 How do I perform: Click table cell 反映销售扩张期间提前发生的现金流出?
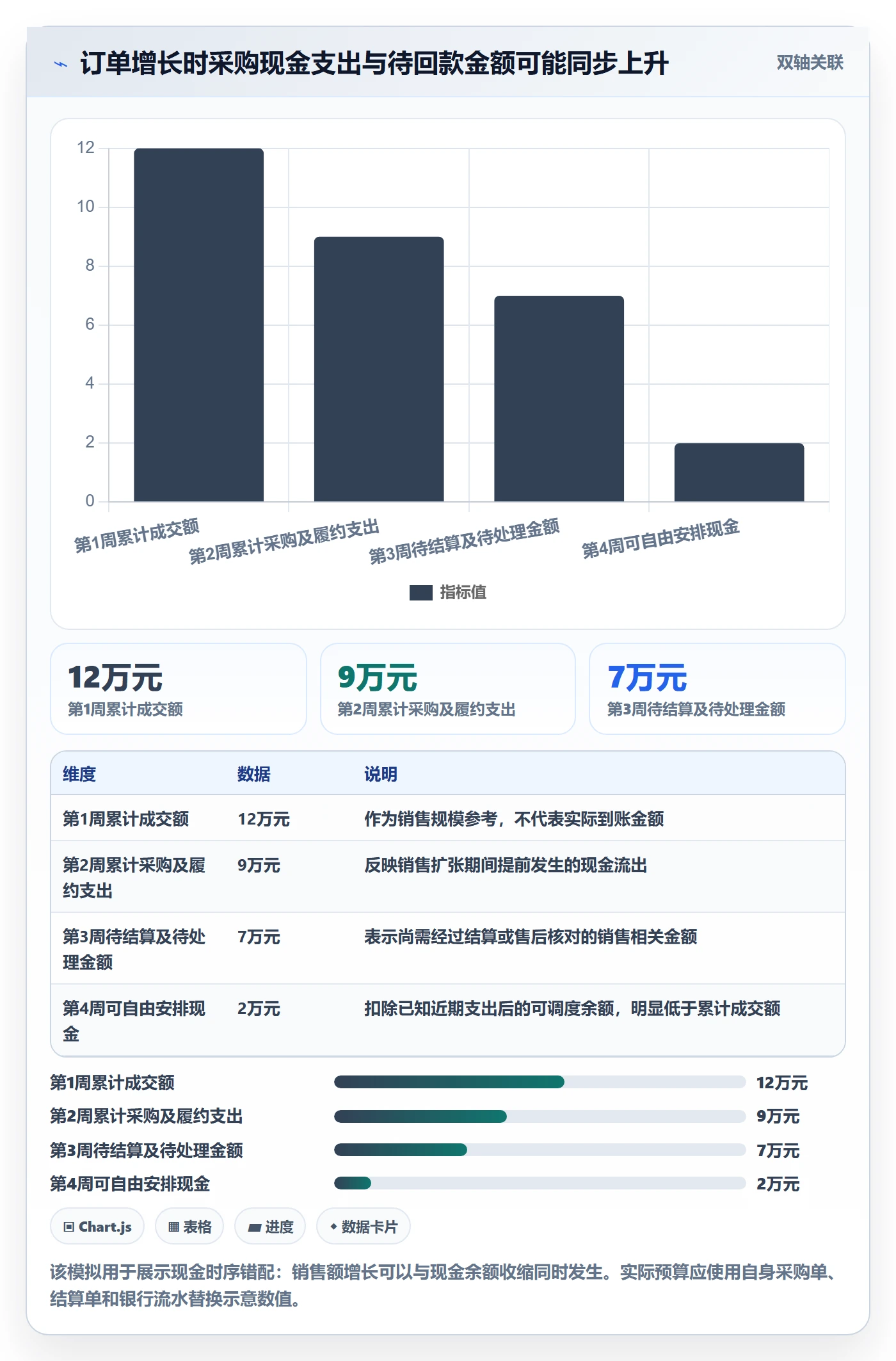(x=506, y=865)
